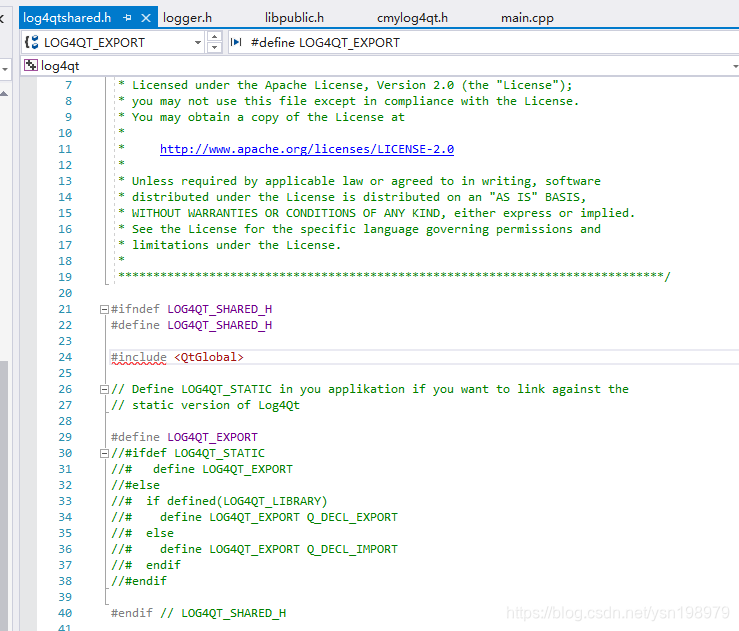
Task: Open the log4qt project dropdown
Action: (735, 66)
